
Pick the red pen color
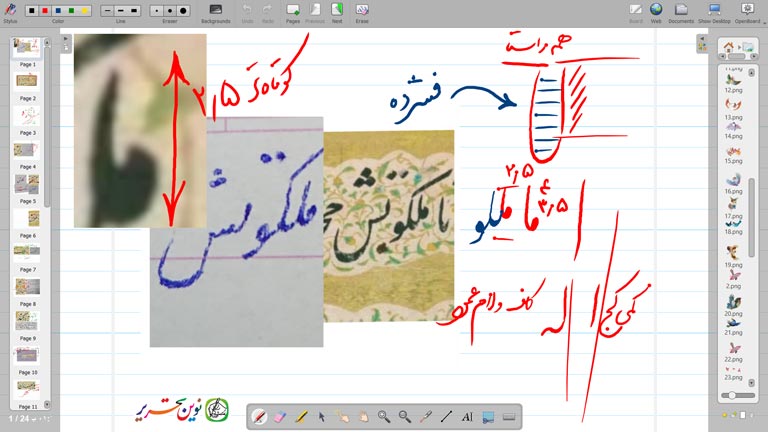tap(47, 10)
